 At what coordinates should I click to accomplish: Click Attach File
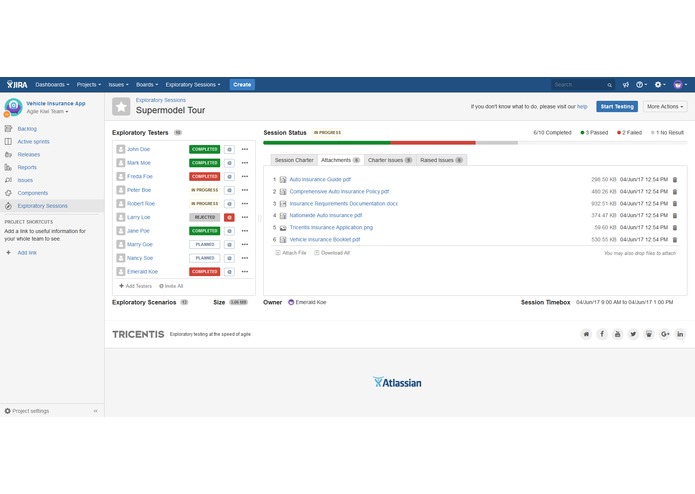click(291, 253)
